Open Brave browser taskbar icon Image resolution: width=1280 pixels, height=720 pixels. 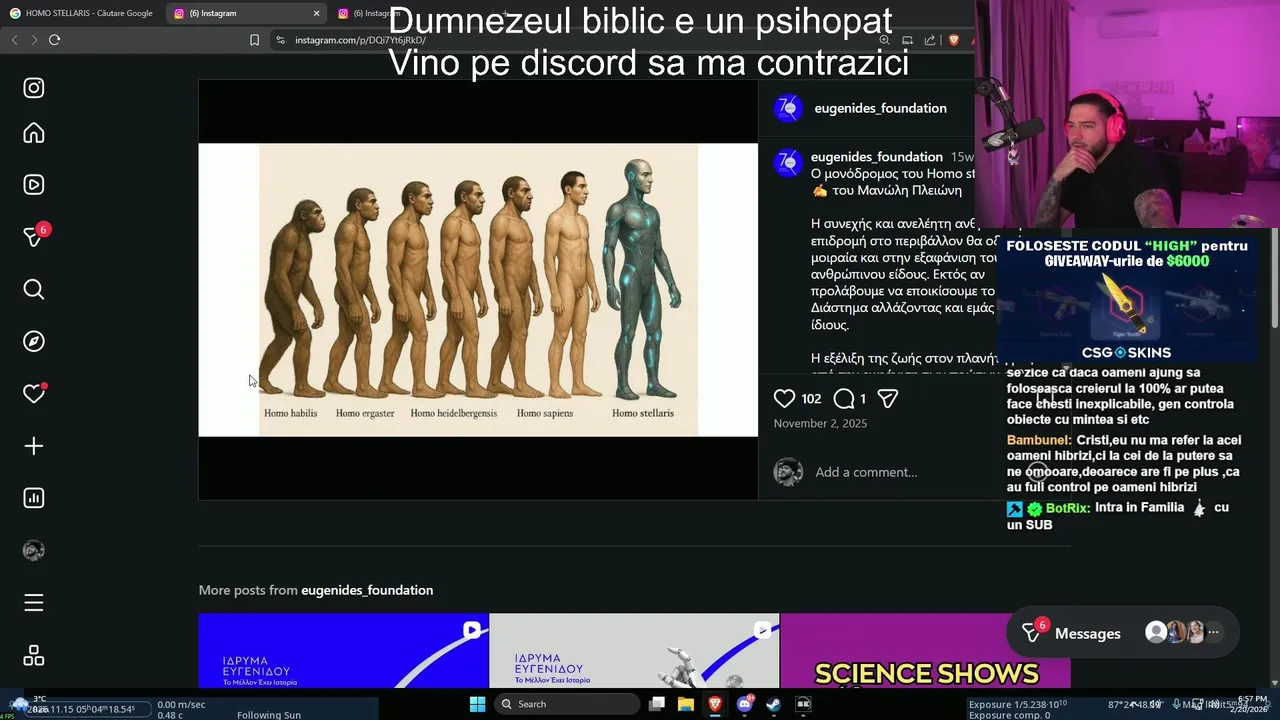point(715,704)
